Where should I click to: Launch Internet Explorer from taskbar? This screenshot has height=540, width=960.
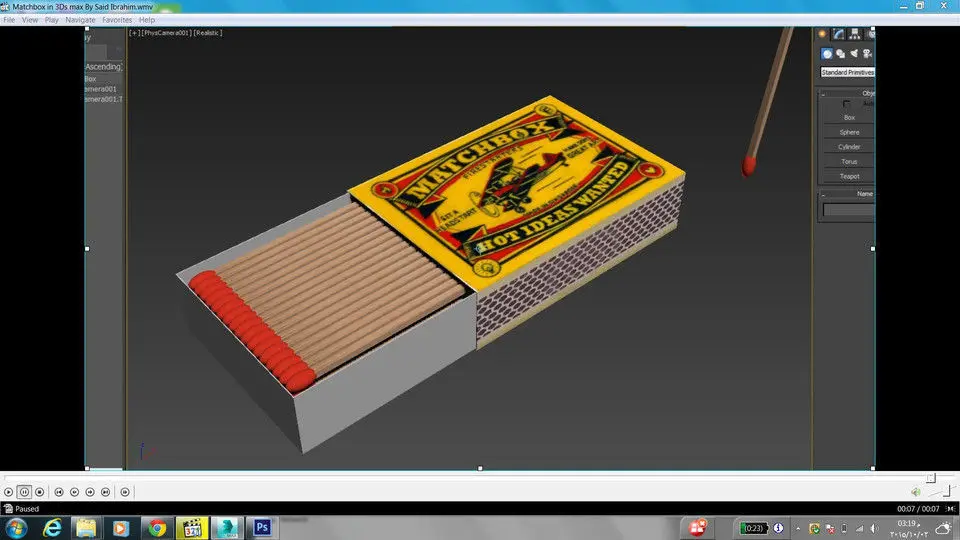(53, 528)
